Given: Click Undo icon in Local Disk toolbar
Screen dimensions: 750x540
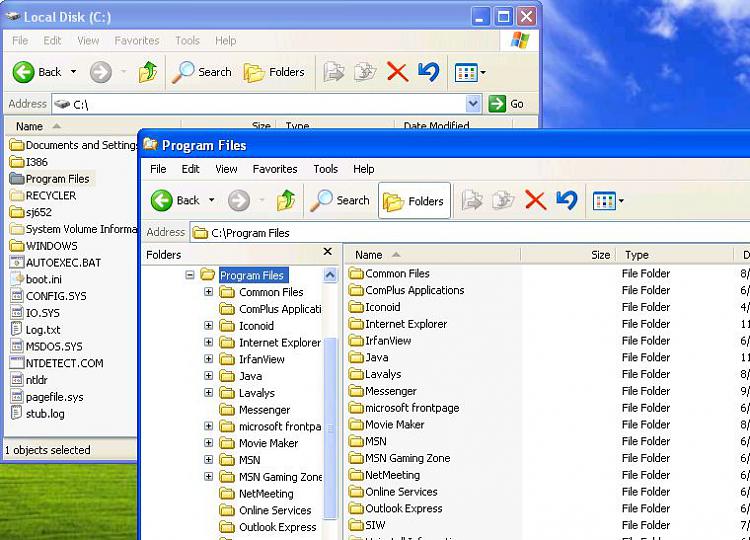Looking at the screenshot, I should (429, 72).
